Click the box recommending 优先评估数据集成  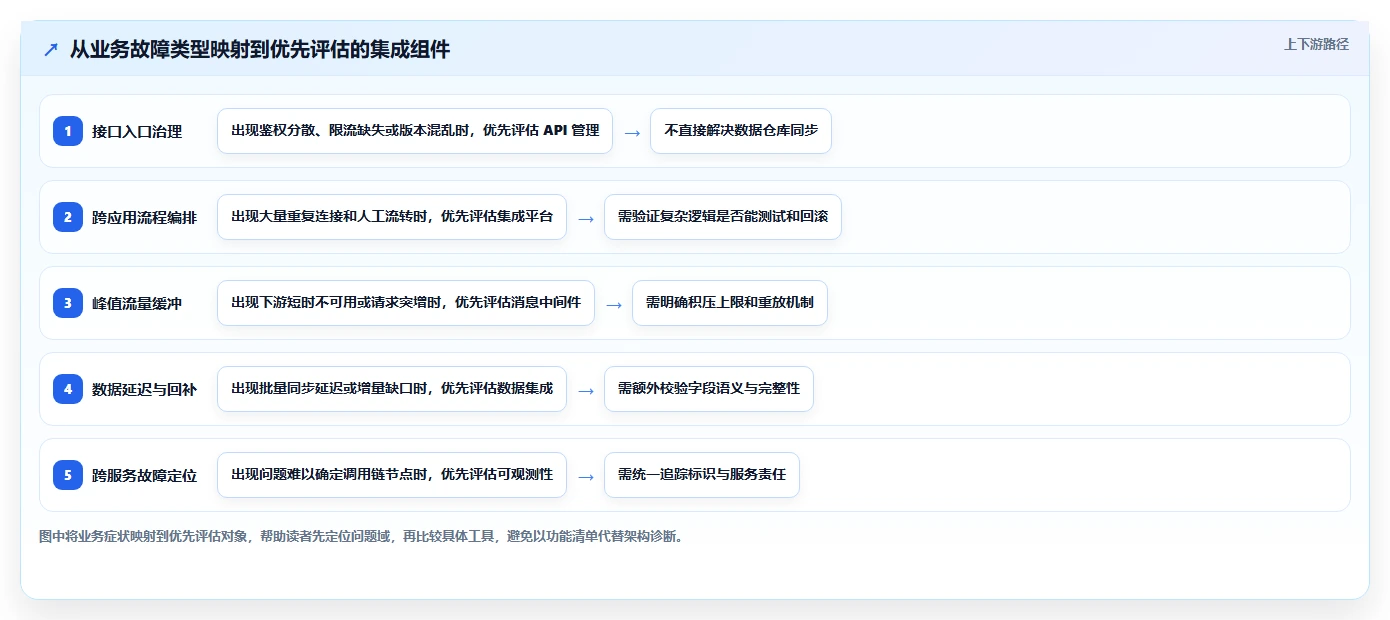tap(392, 389)
